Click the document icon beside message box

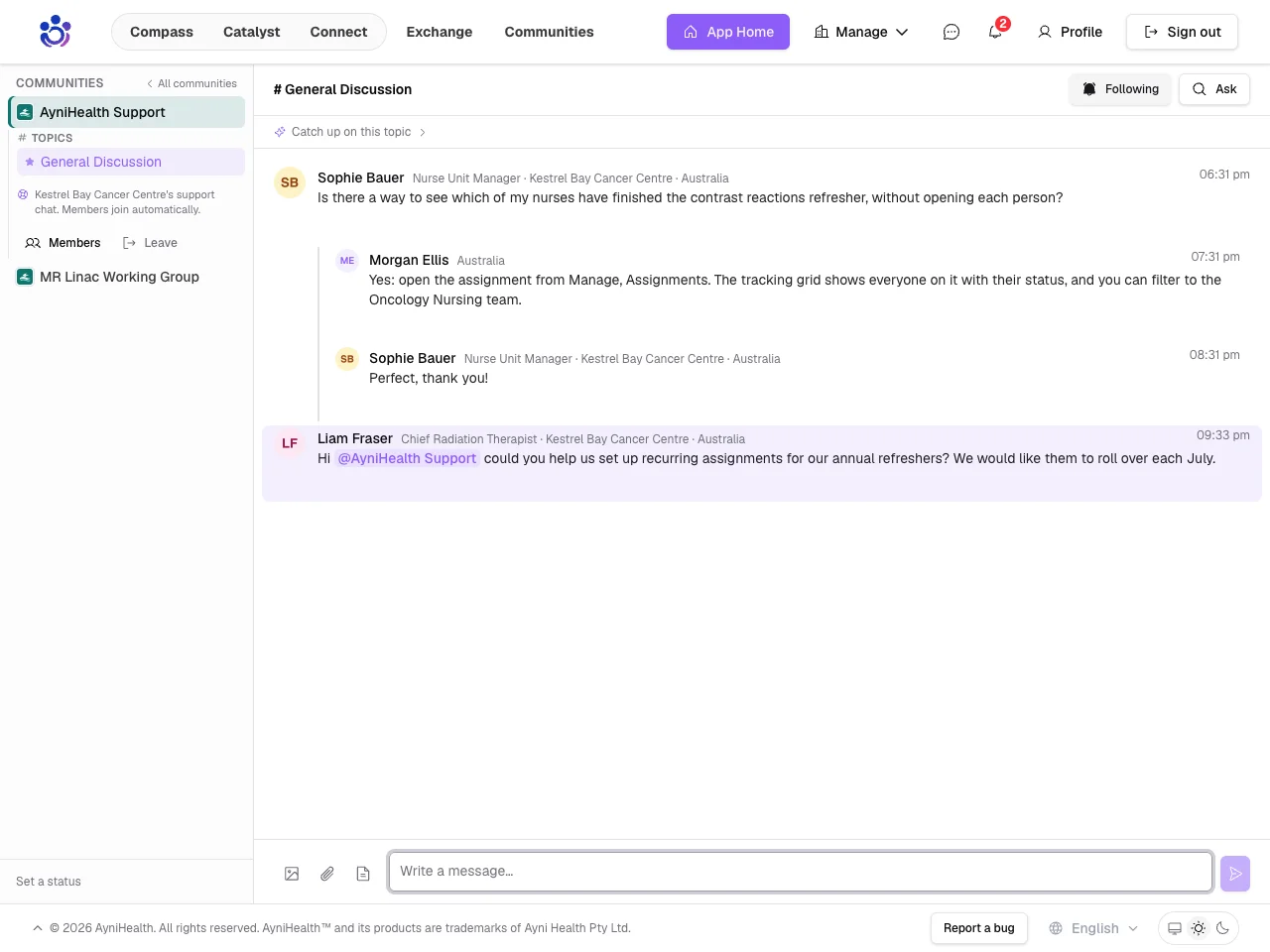pyautogui.click(x=363, y=874)
